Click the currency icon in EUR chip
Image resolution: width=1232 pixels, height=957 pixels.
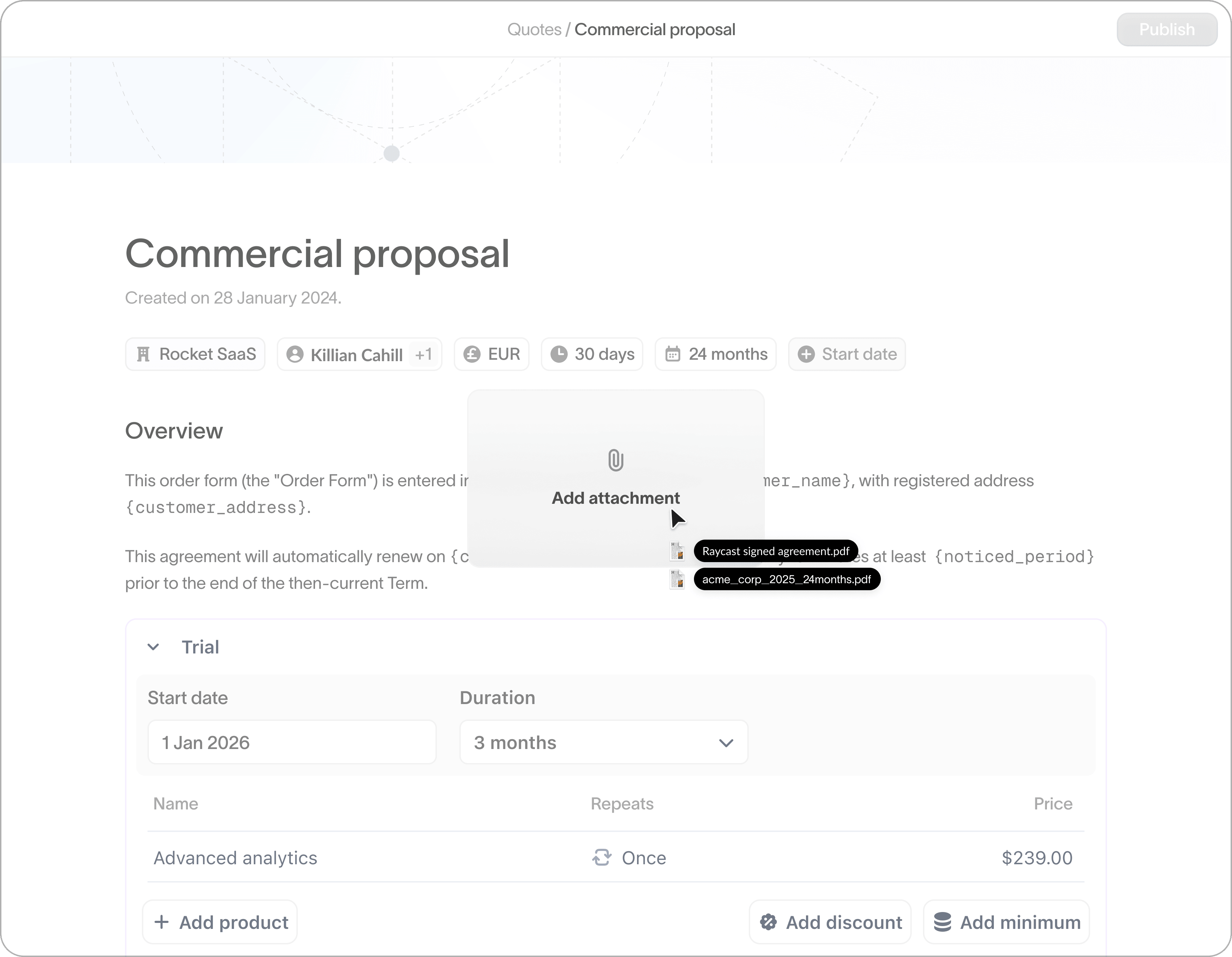(x=472, y=354)
